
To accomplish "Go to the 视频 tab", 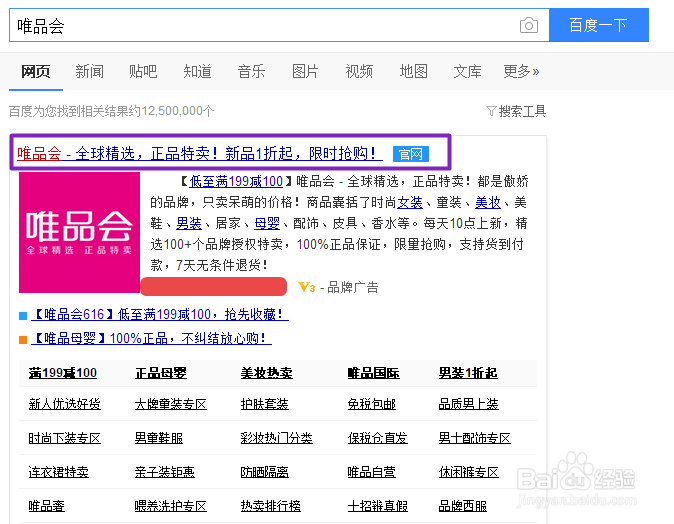I will [x=359, y=71].
